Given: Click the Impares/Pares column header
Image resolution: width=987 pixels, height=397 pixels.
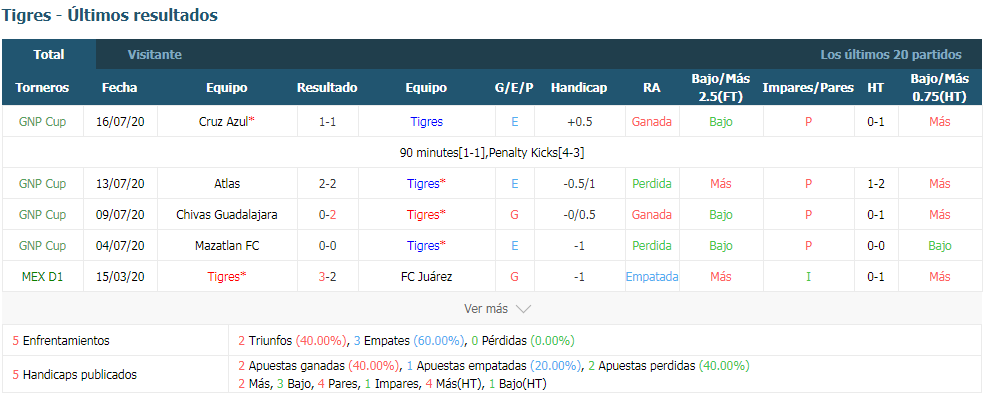Looking at the screenshot, I should tap(808, 88).
